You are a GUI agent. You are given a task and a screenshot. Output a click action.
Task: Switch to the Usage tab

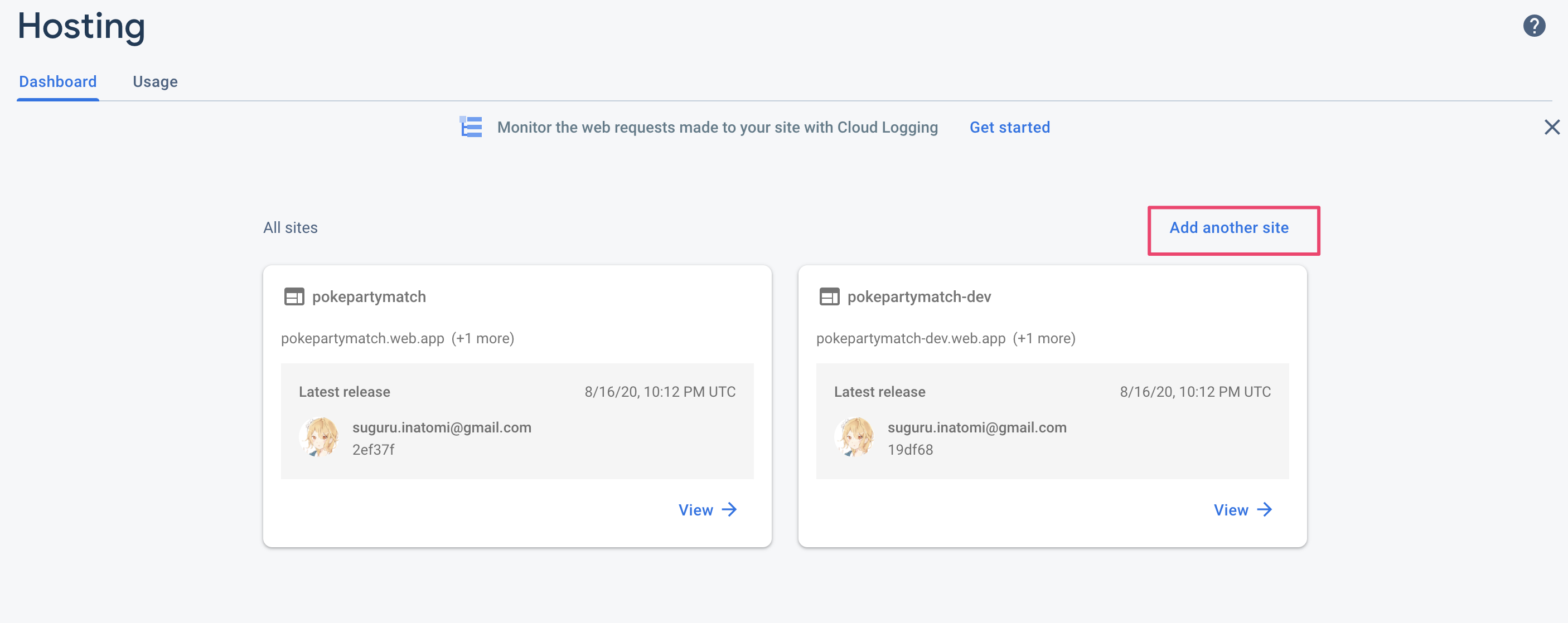[155, 82]
